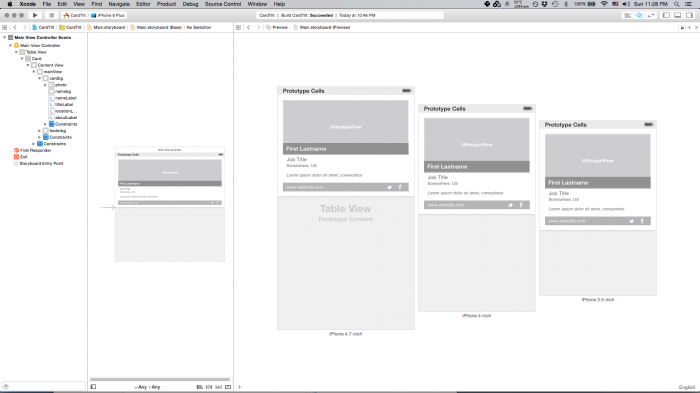Image resolution: width=700 pixels, height=393 pixels.
Task: Select the Exit item in outline
Action: tap(21, 157)
